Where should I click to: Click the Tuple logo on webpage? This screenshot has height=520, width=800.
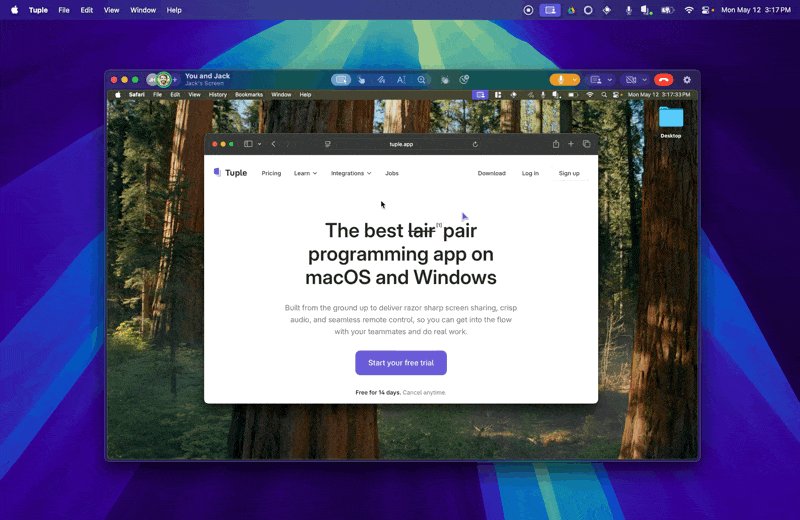point(230,172)
